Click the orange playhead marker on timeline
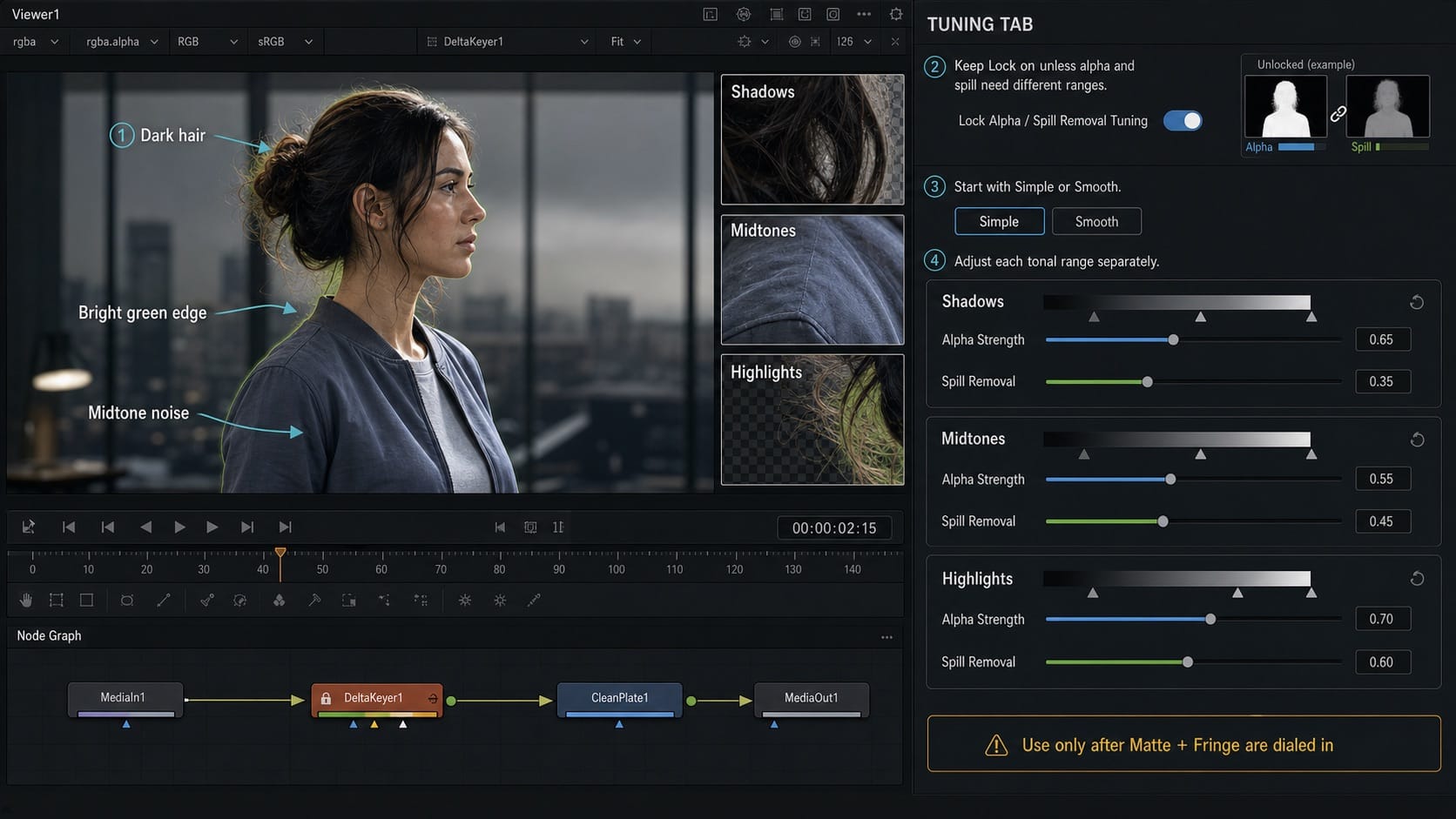The image size is (1456, 819). point(280,554)
